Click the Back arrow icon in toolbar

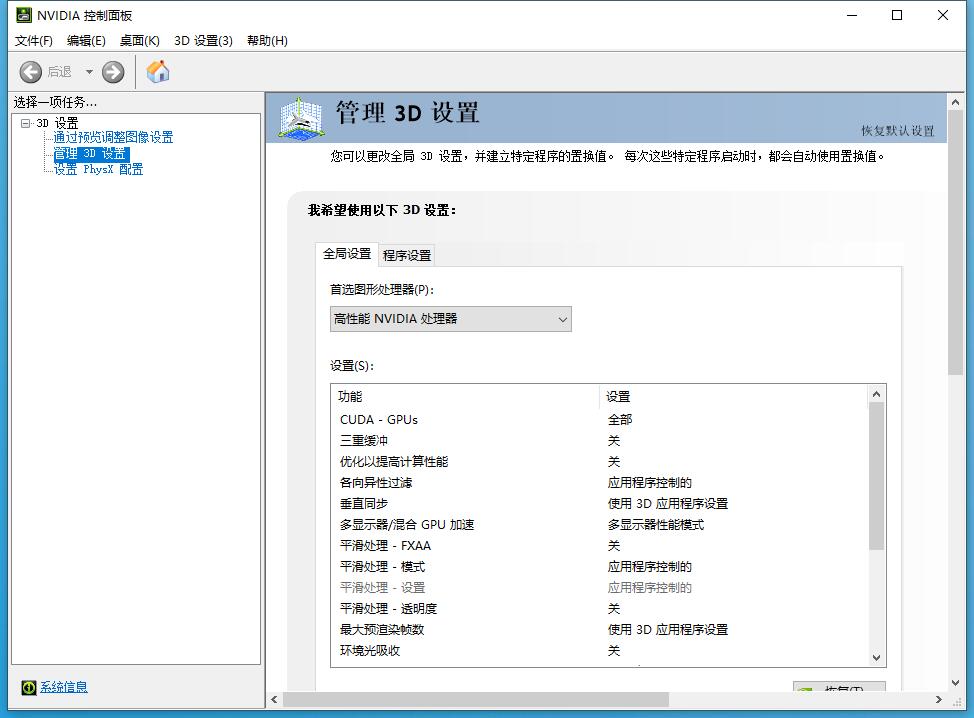30,72
